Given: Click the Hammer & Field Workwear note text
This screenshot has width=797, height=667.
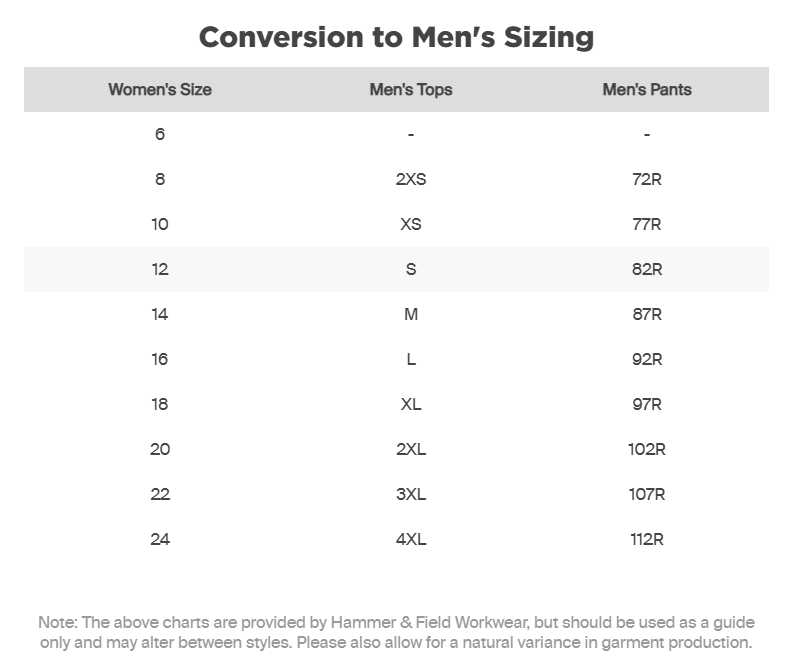Looking at the screenshot, I should [x=396, y=633].
